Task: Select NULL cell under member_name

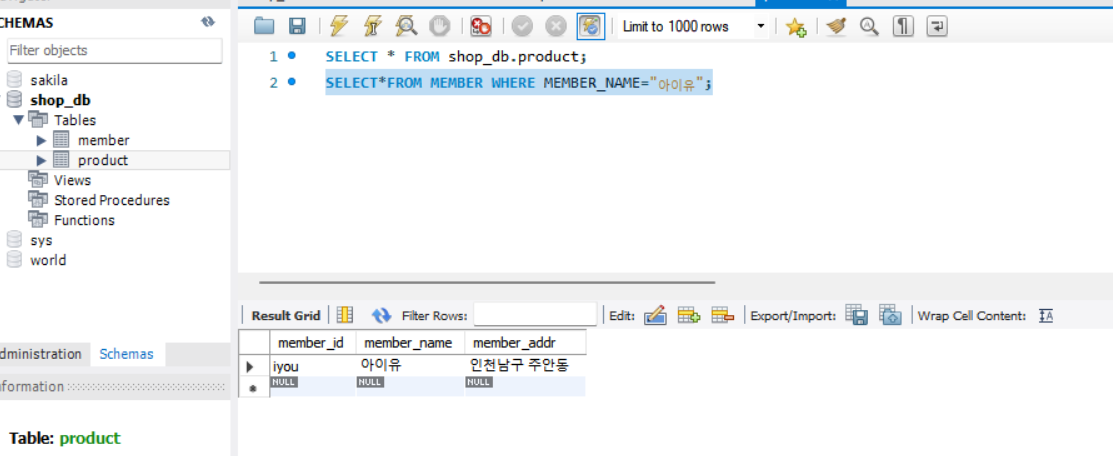Action: (x=410, y=386)
